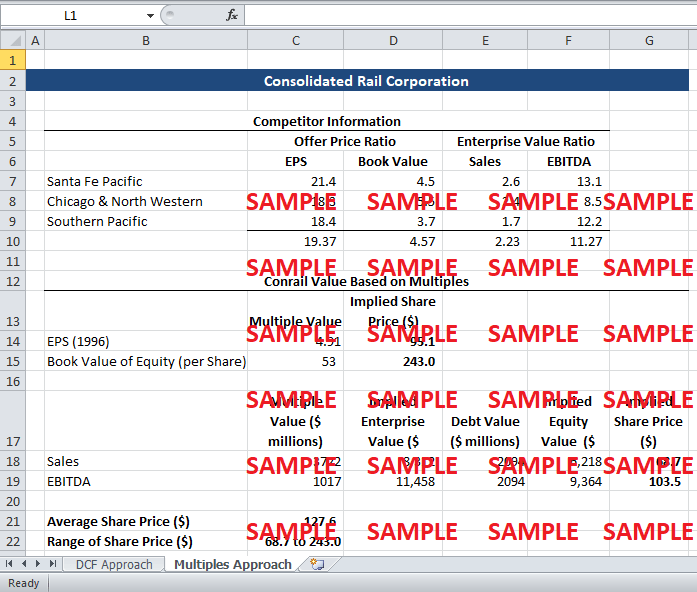
Task: Click into the formula bar input area
Action: [x=470, y=16]
